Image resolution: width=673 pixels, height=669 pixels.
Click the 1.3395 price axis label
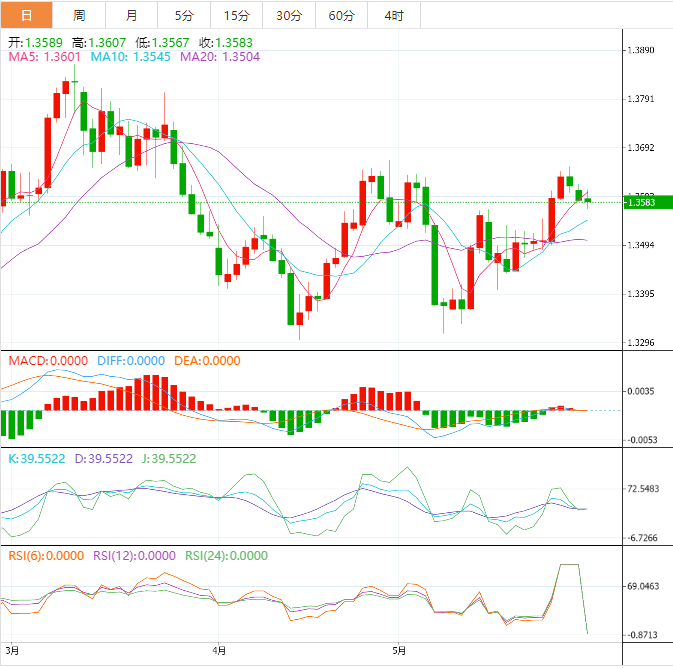coord(641,294)
